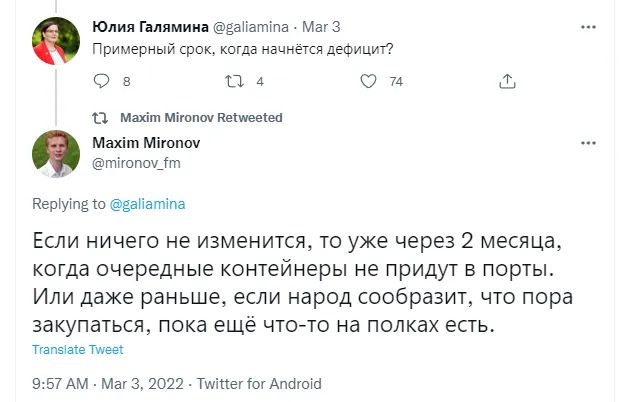This screenshot has width=638, height=402.
Task: Click the reply icon on Галямина's tweet
Action: tap(99, 82)
